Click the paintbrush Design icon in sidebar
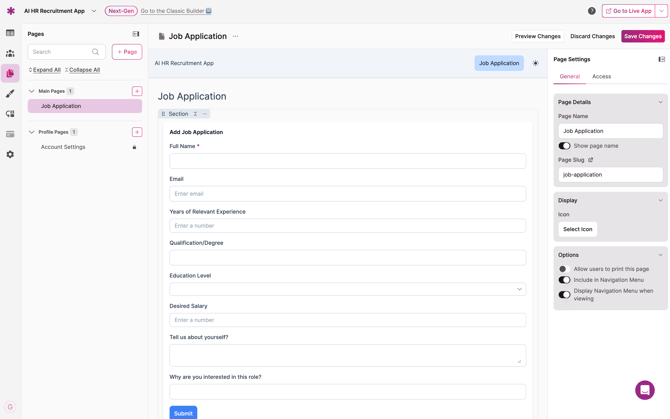Screen dimensions: 670x419 click(10, 94)
